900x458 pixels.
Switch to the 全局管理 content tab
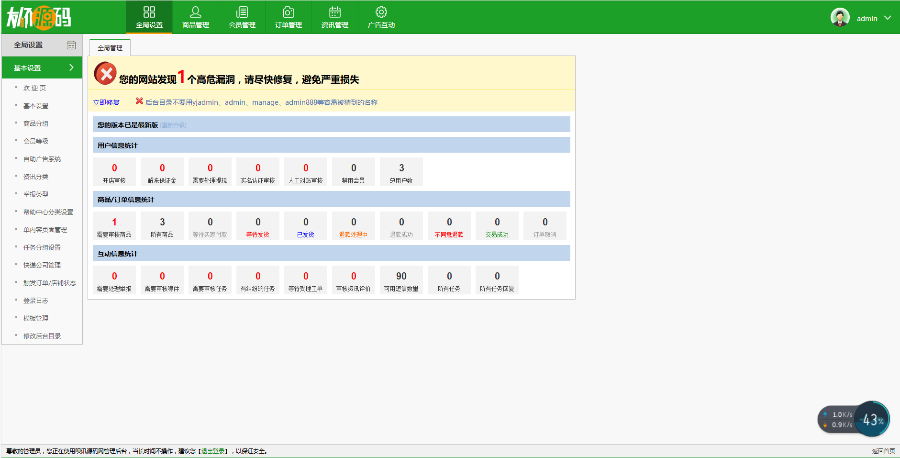pos(110,48)
